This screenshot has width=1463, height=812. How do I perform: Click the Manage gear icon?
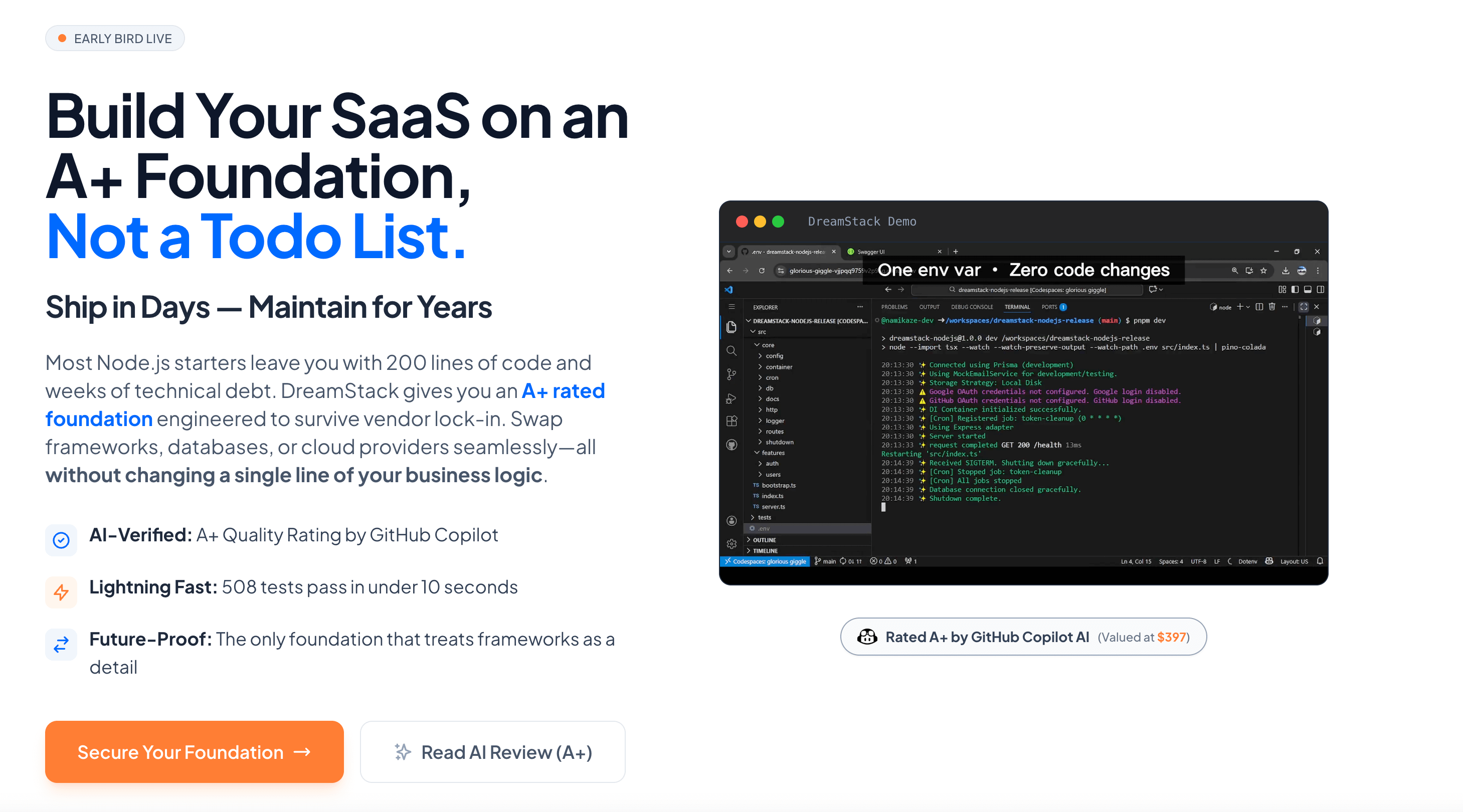[731, 543]
